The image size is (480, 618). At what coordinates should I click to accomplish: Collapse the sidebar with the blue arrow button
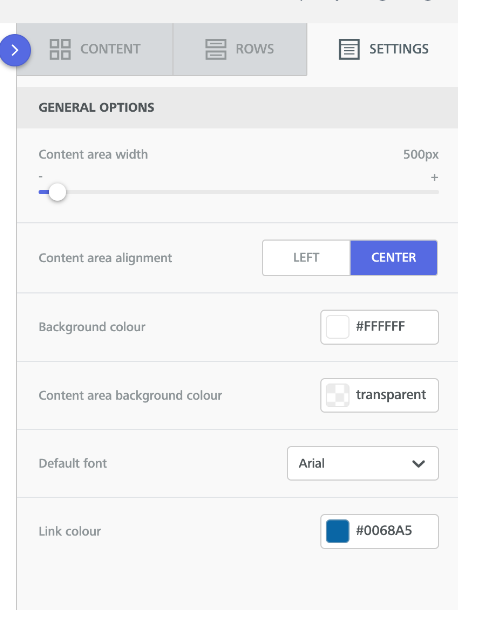15,50
